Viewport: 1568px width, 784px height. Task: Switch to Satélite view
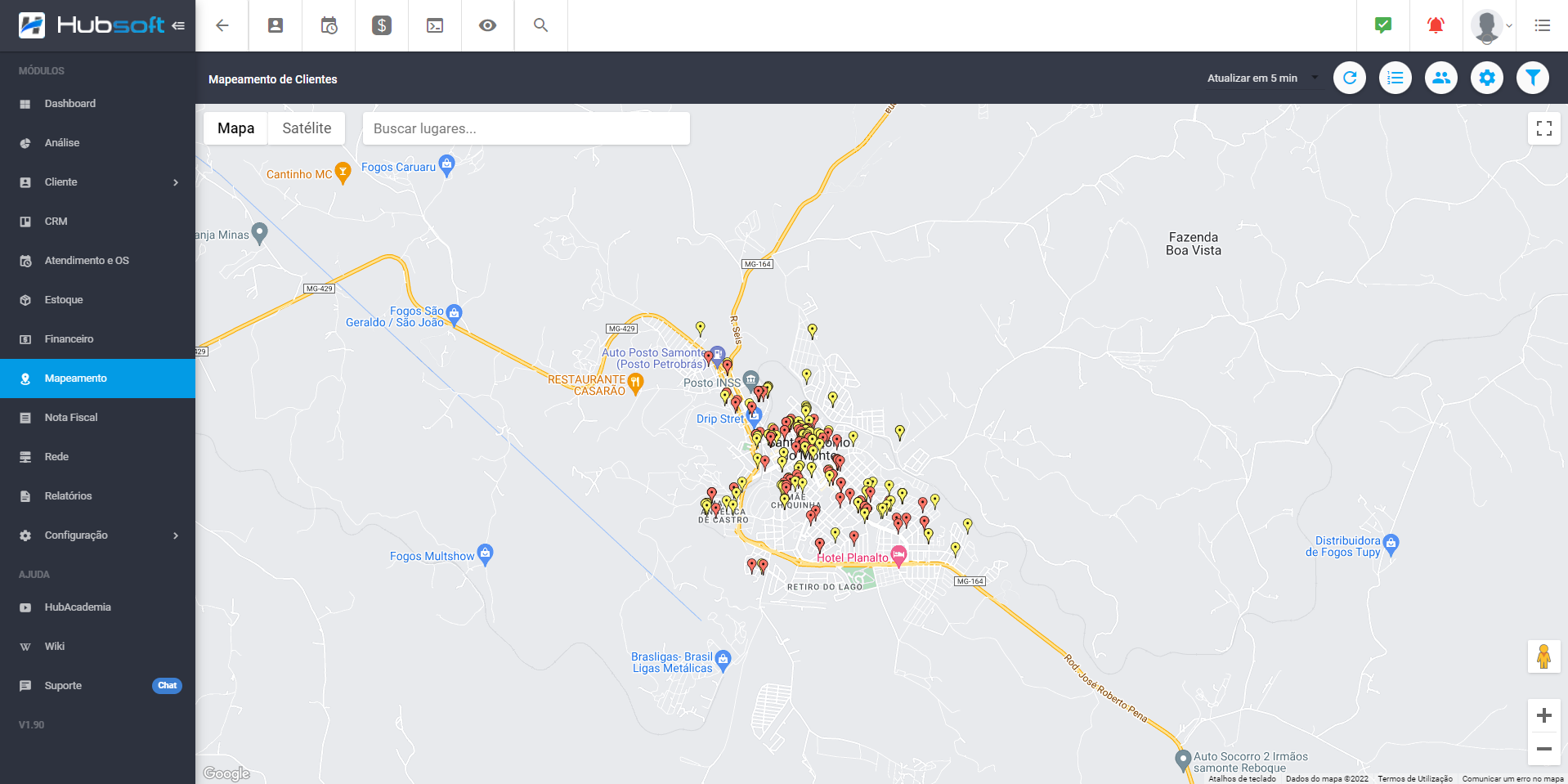307,128
